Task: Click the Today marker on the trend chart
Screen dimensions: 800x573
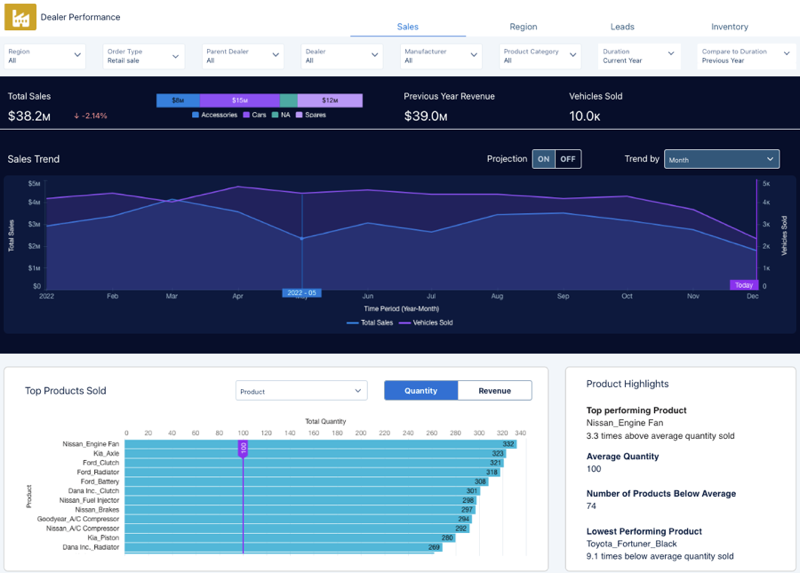Action: (x=744, y=285)
